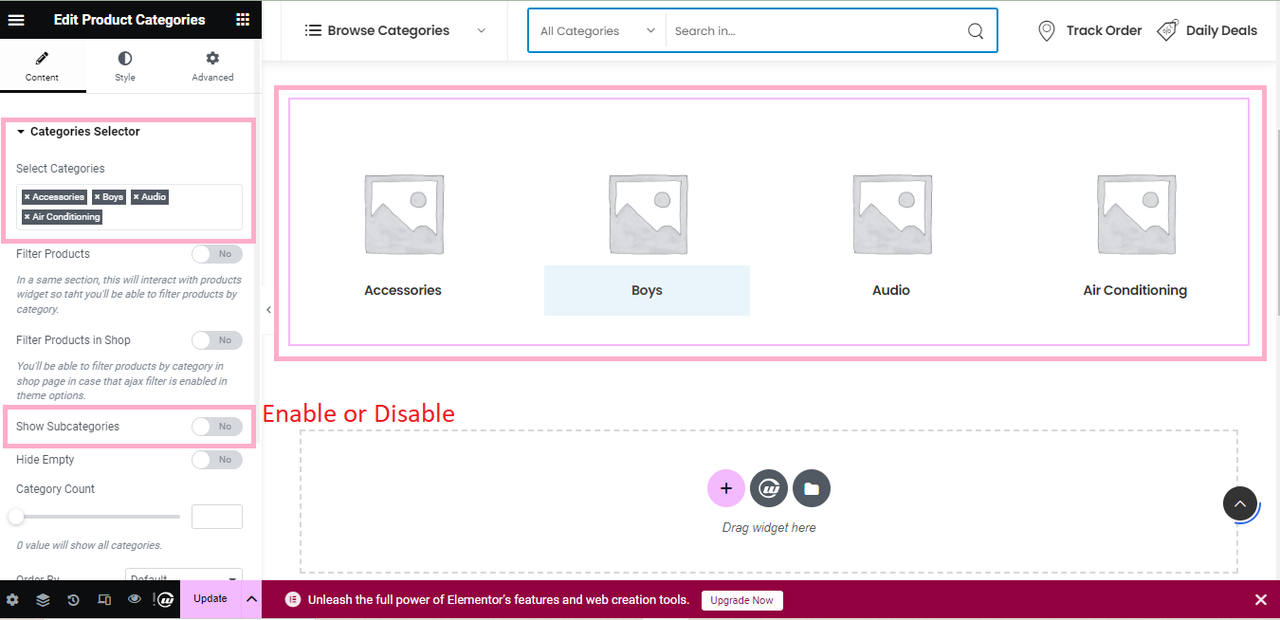Open the Track Order link
1280x620 pixels.
pos(1104,31)
